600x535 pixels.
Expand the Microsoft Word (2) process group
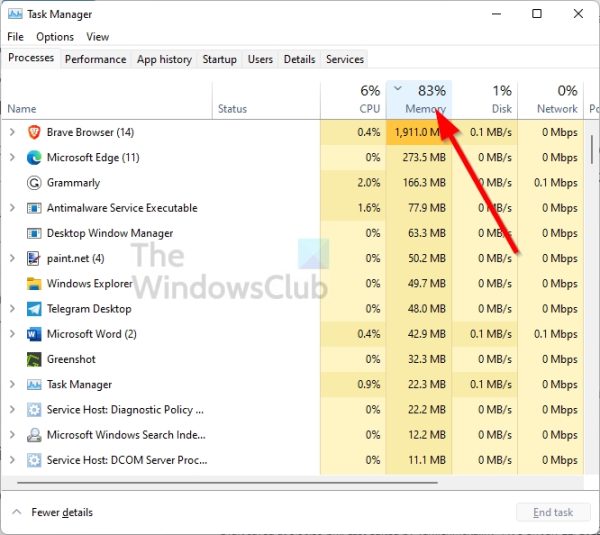pos(12,334)
